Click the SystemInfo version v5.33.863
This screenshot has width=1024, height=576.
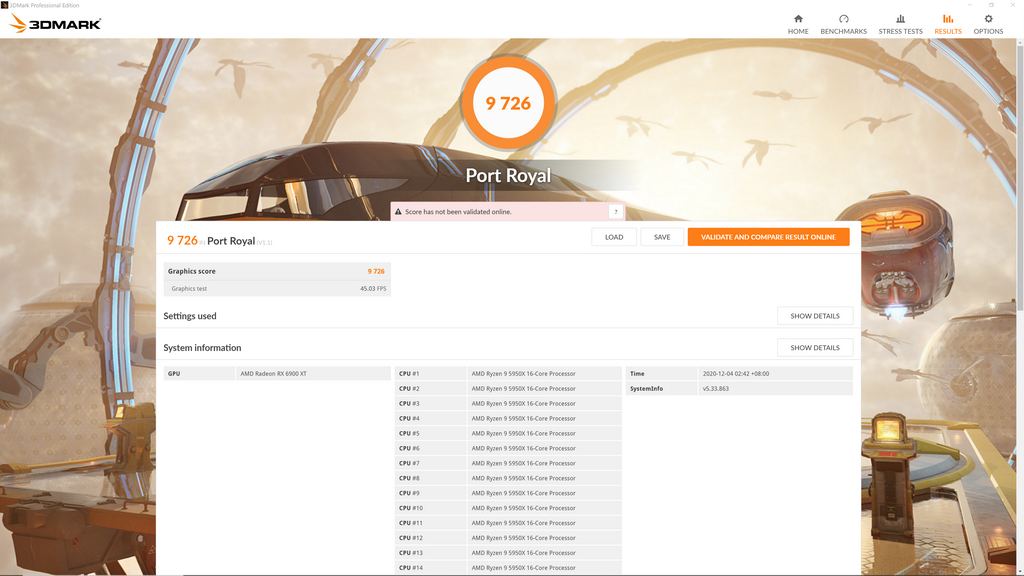(716, 389)
